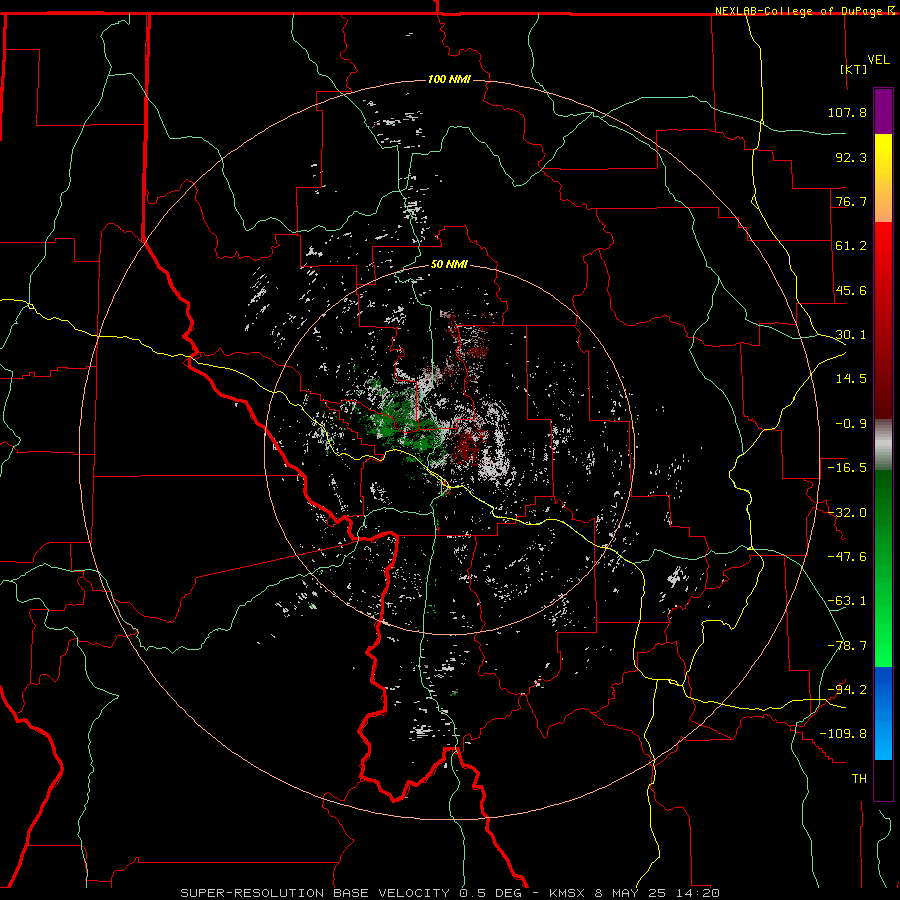Click the TH legend label

pyautogui.click(x=859, y=778)
